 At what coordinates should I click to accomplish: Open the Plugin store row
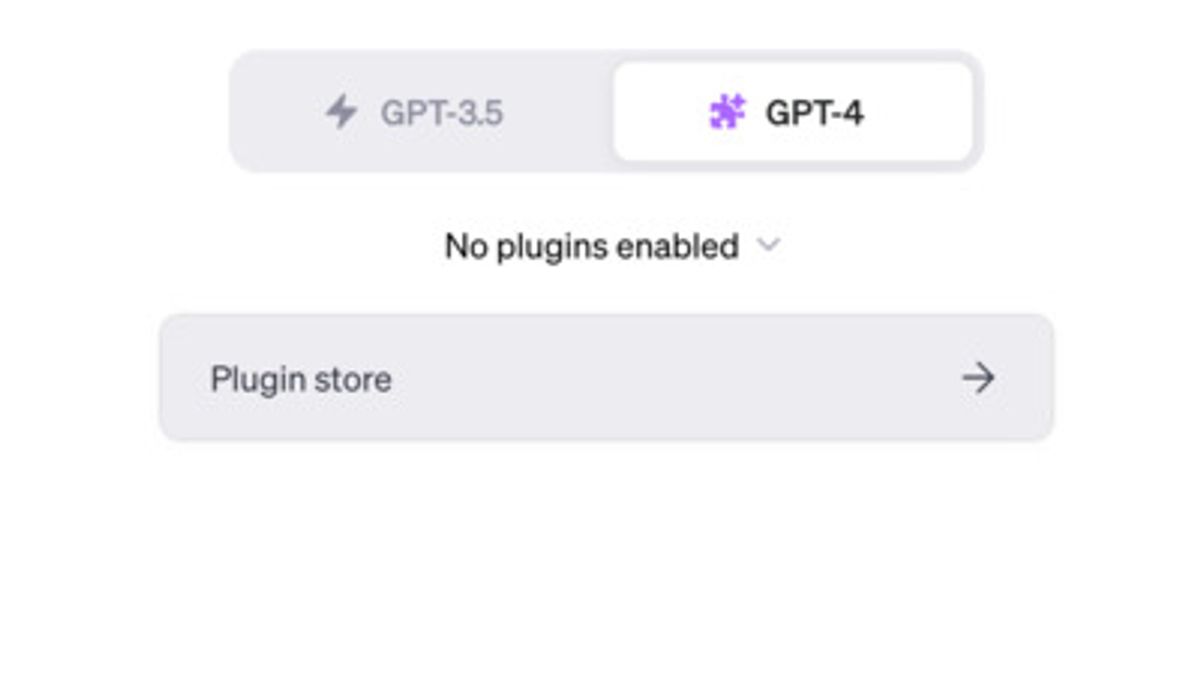point(606,378)
